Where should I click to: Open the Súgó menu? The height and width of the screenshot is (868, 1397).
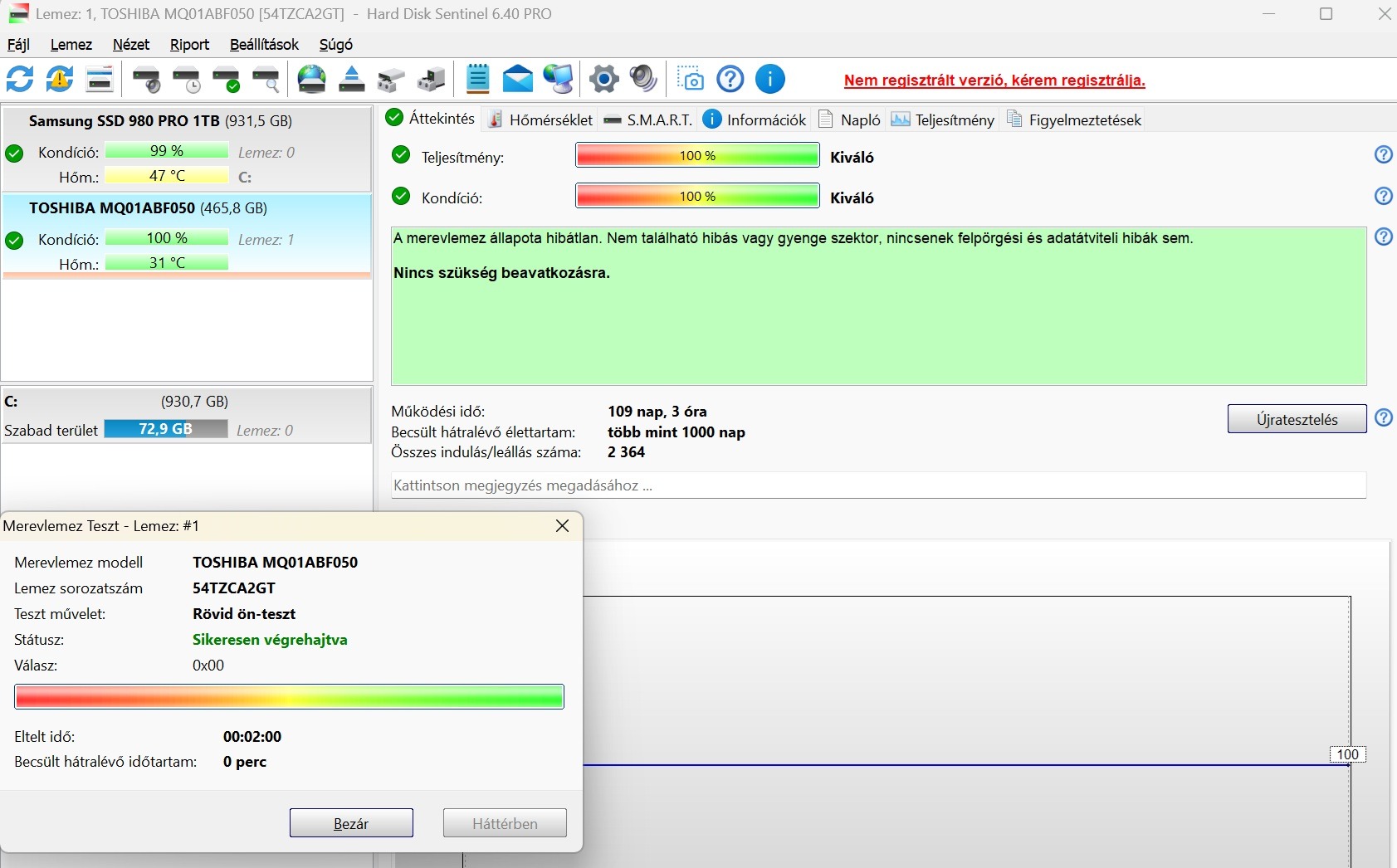point(336,45)
